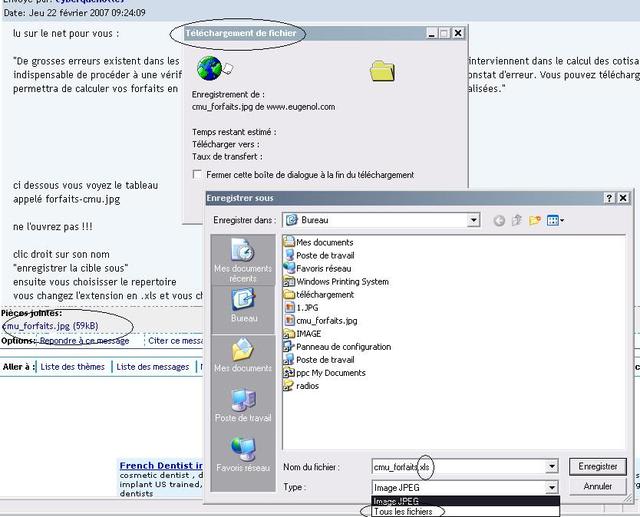Create a new folder icon
Image resolution: width=640 pixels, height=517 pixels.
tap(535, 220)
